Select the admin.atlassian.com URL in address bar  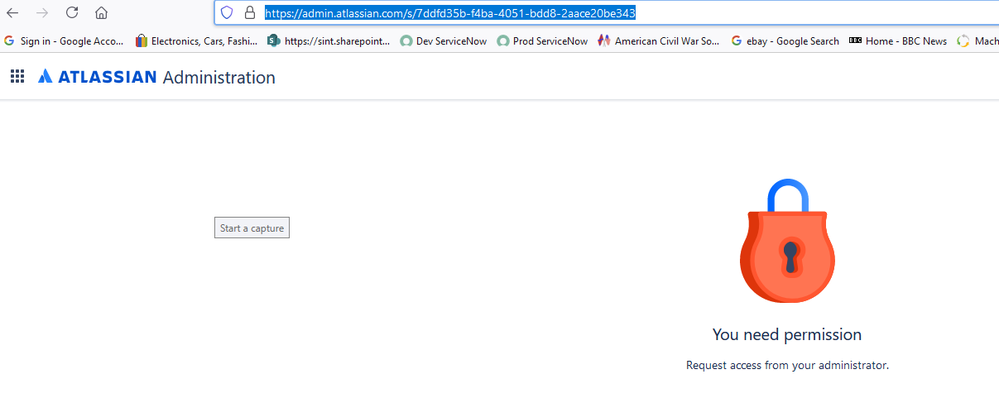pos(450,13)
